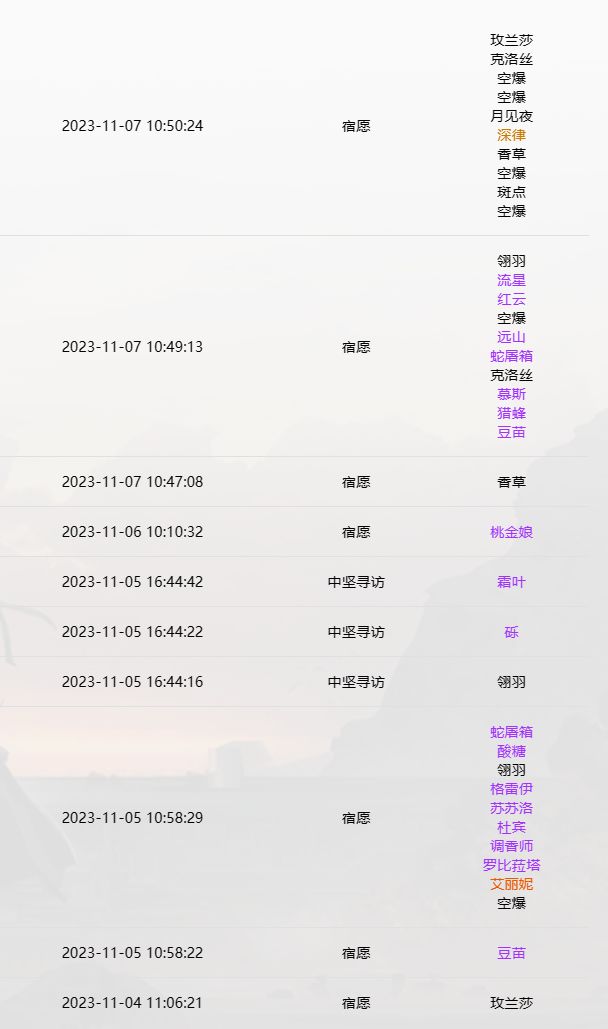Select the 2023-11-04 11:06:21 record timestamp
The height and width of the screenshot is (1029, 608).
coord(132,1003)
